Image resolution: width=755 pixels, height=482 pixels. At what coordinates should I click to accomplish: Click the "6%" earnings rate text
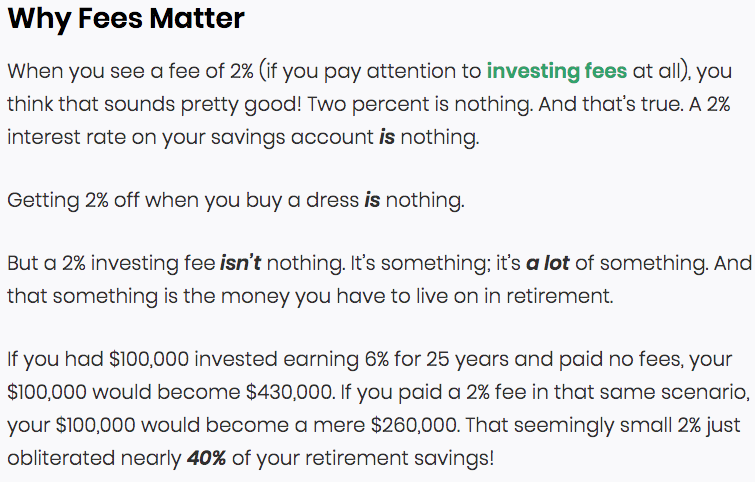(377, 359)
